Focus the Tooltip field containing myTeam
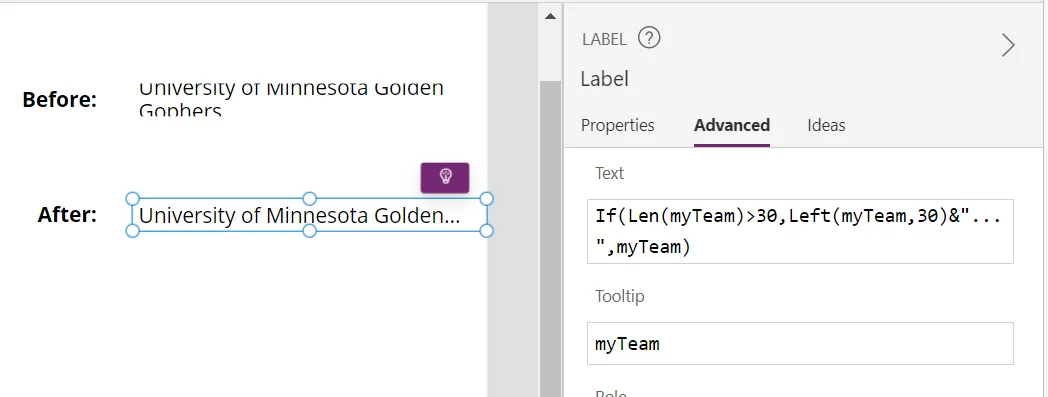This screenshot has width=1048, height=397. click(x=800, y=344)
